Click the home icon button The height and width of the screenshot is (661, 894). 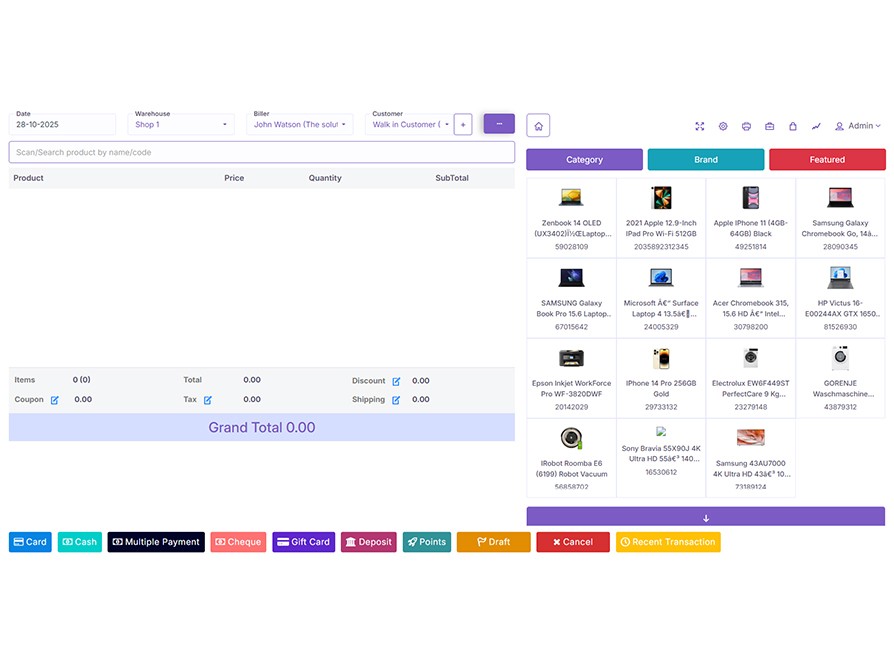point(538,126)
